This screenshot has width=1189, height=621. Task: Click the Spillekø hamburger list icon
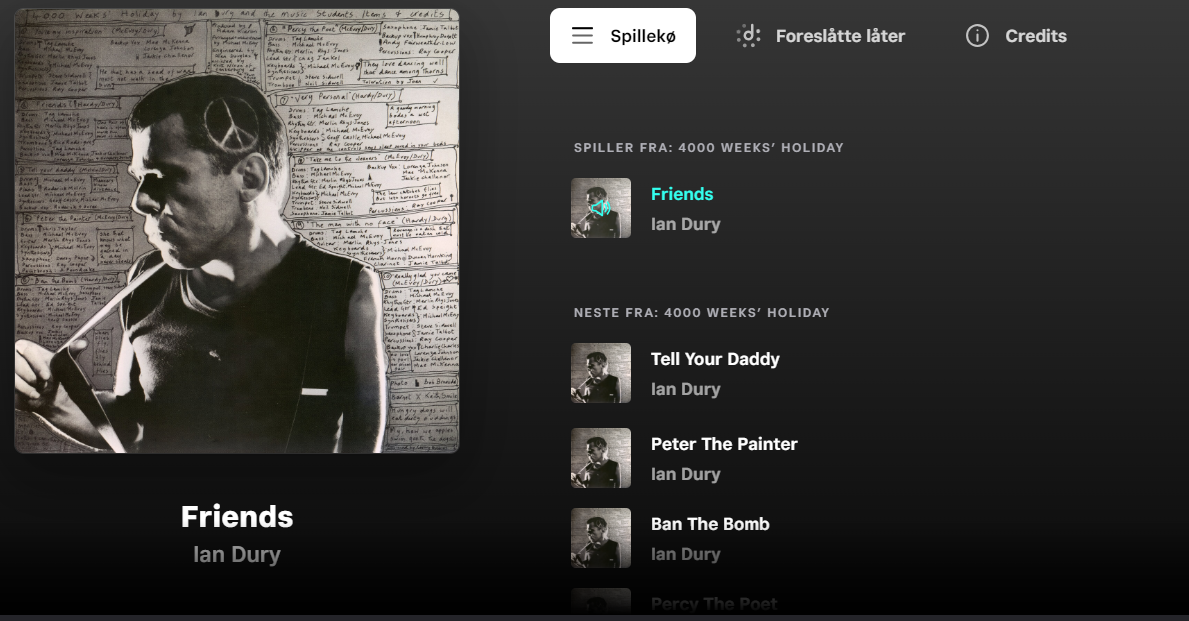coord(582,36)
